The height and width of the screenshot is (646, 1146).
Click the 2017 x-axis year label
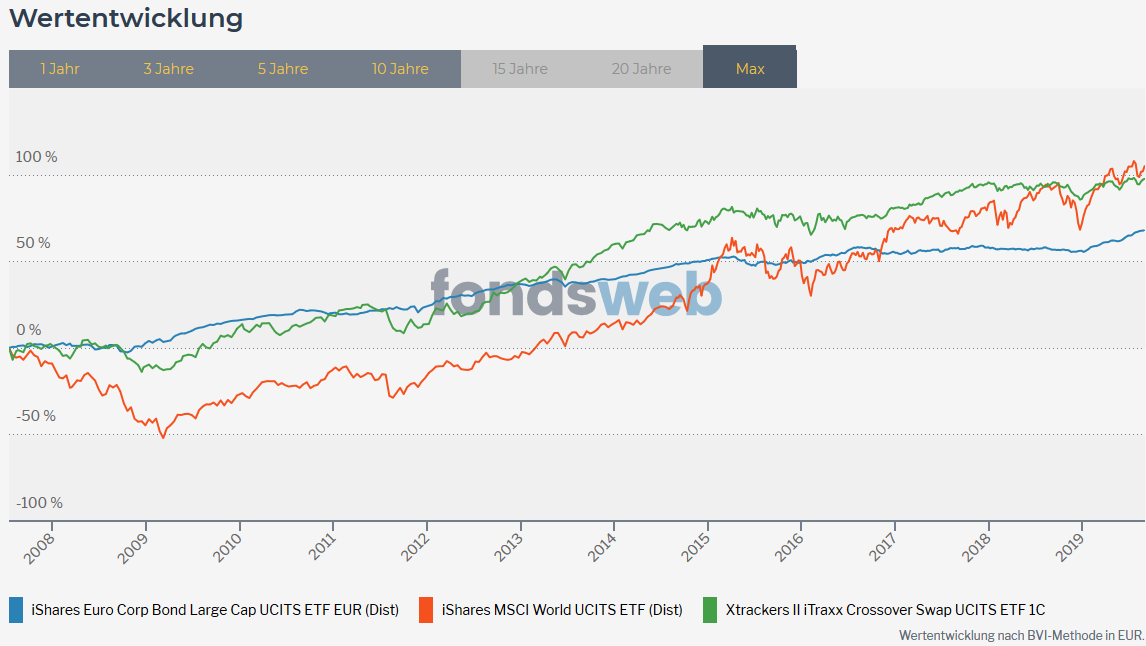[882, 548]
